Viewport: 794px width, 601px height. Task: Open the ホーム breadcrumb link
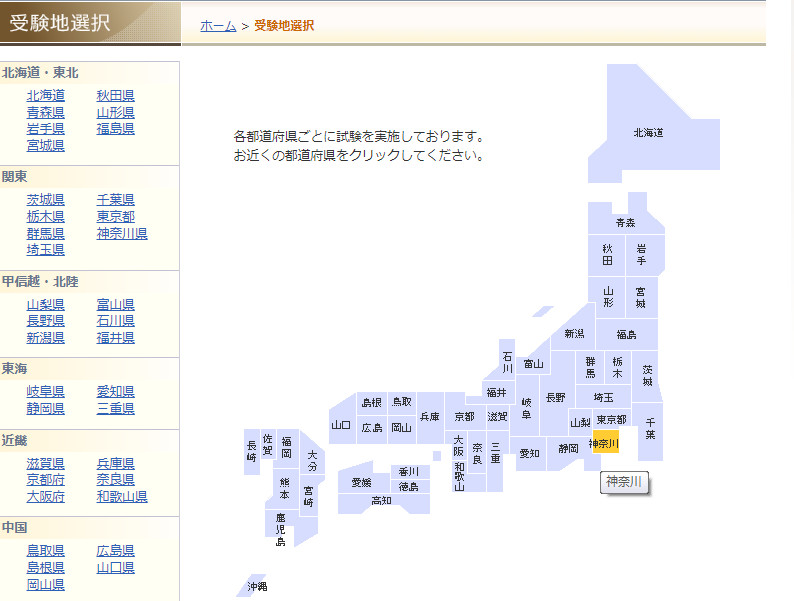(x=218, y=26)
